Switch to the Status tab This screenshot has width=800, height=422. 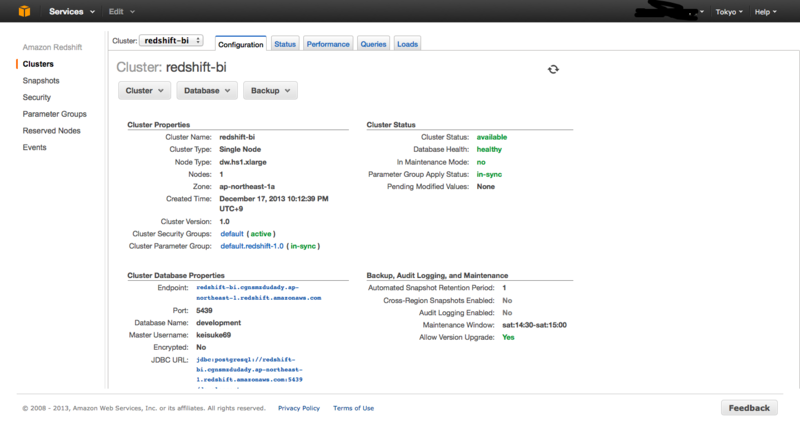tap(285, 44)
